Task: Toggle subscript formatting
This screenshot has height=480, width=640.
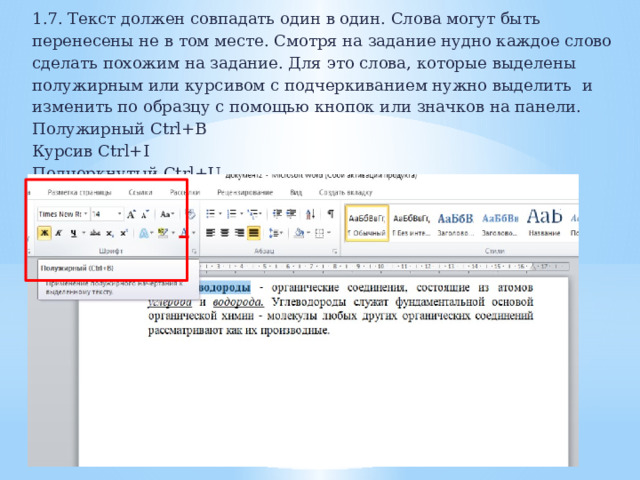Action: click(109, 233)
